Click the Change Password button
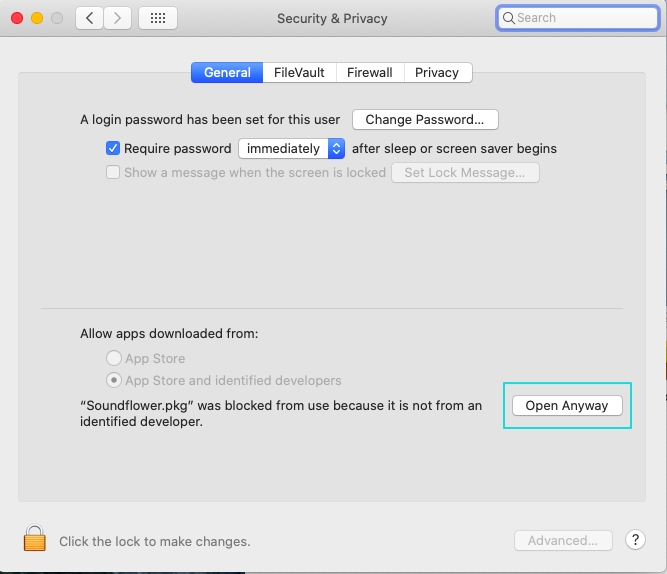This screenshot has width=667, height=574. click(x=425, y=120)
